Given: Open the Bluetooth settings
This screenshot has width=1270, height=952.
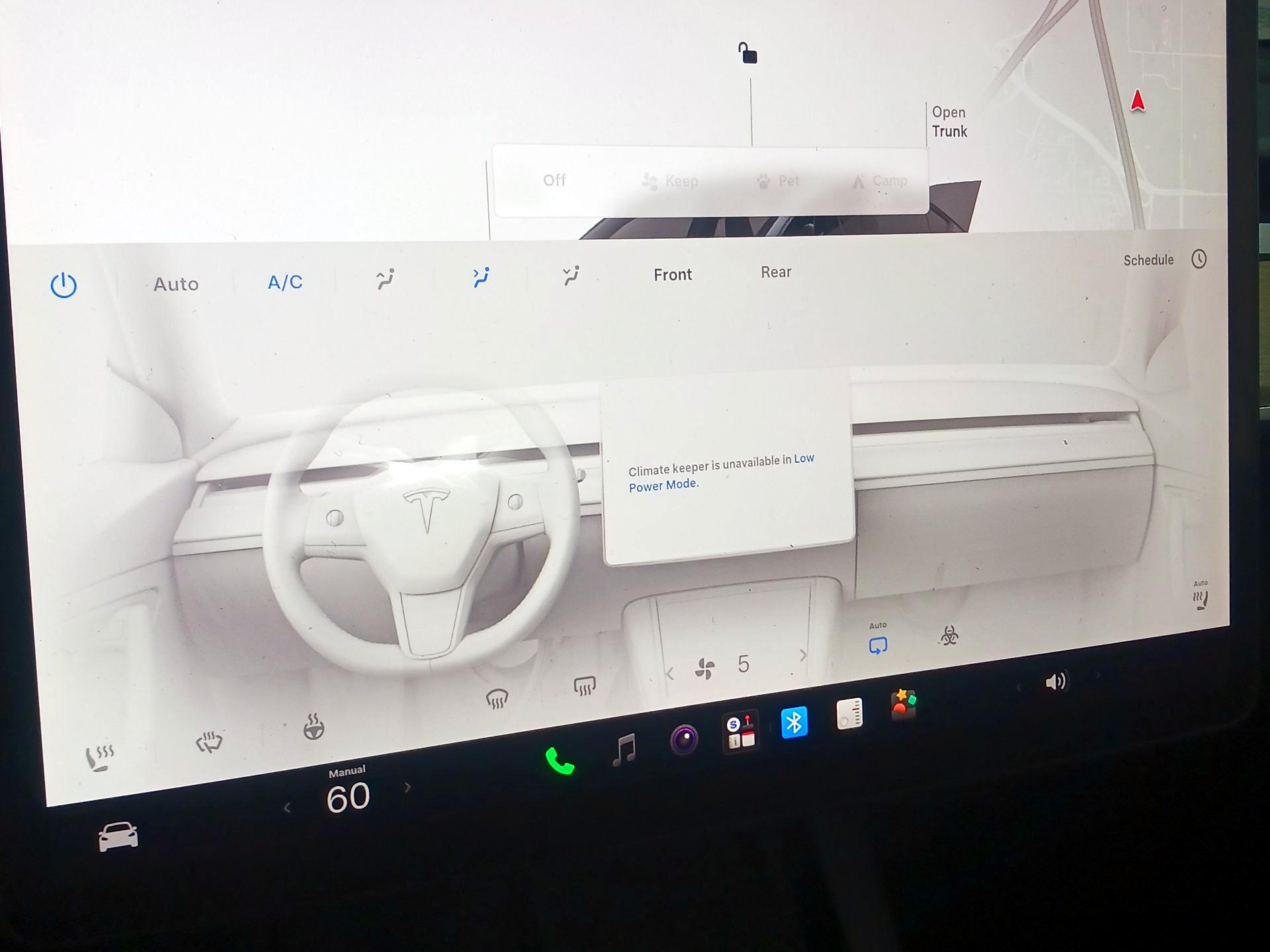Looking at the screenshot, I should click(x=794, y=722).
